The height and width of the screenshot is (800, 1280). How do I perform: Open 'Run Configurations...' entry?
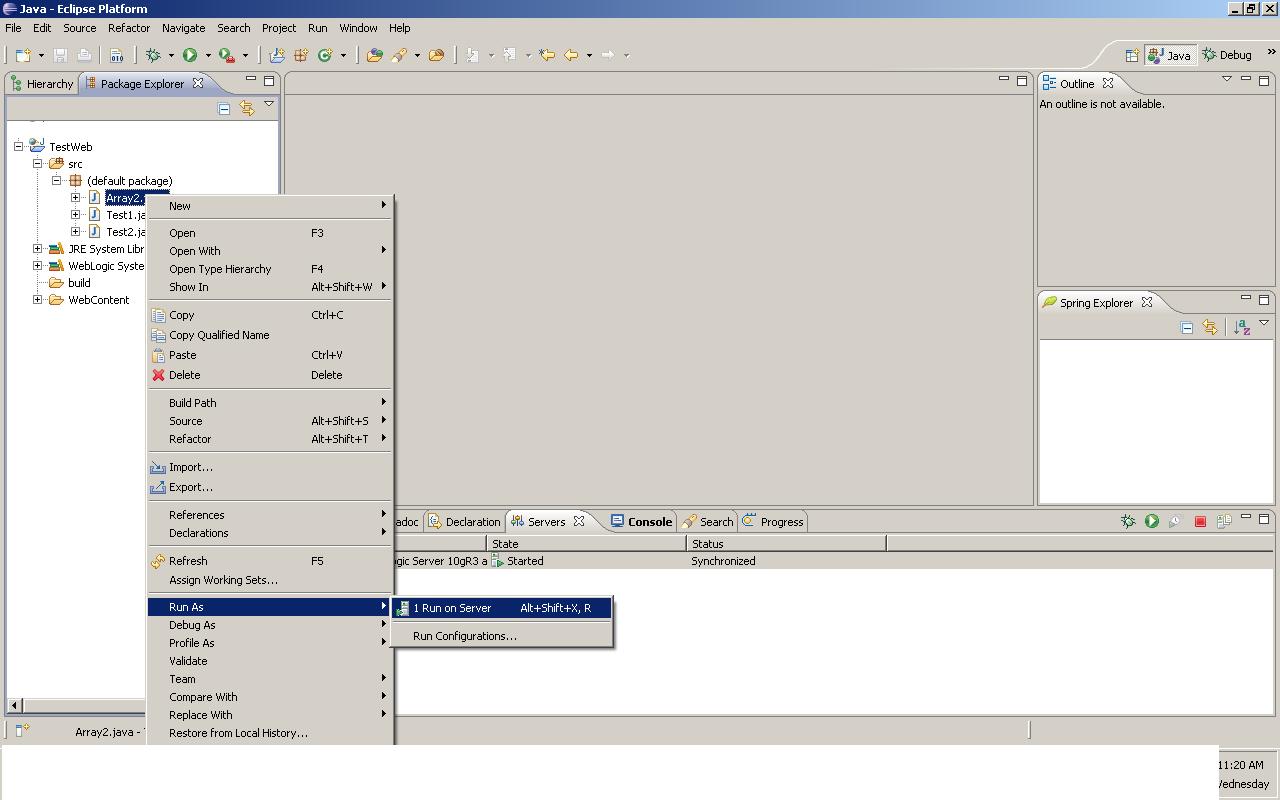coord(464,636)
